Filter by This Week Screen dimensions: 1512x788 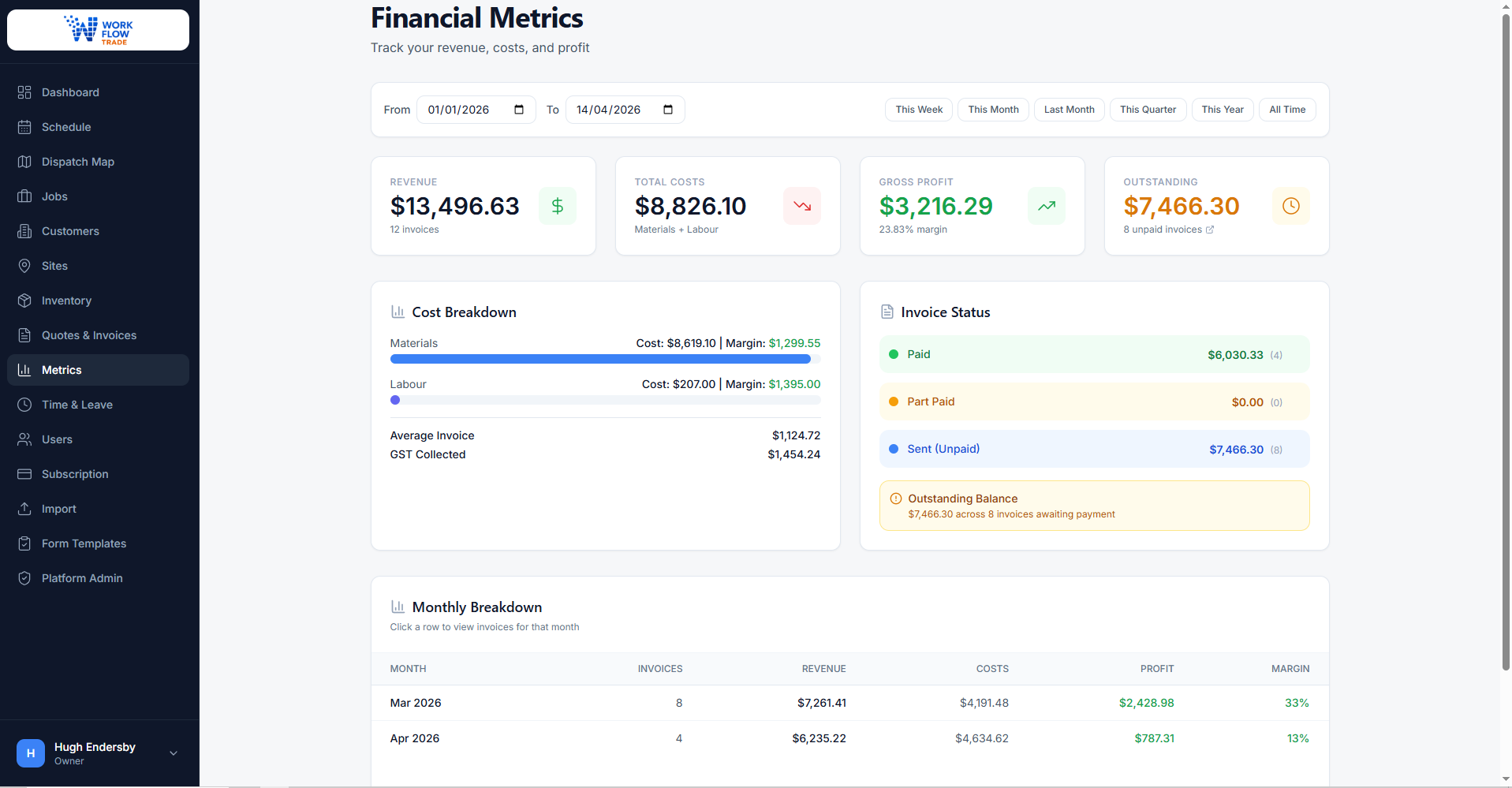coord(919,110)
